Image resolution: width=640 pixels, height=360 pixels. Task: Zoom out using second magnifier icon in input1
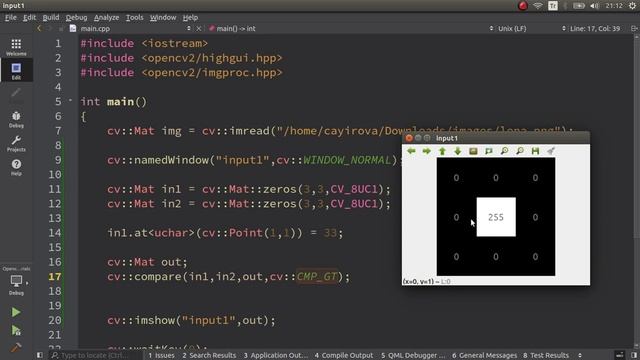coord(520,151)
